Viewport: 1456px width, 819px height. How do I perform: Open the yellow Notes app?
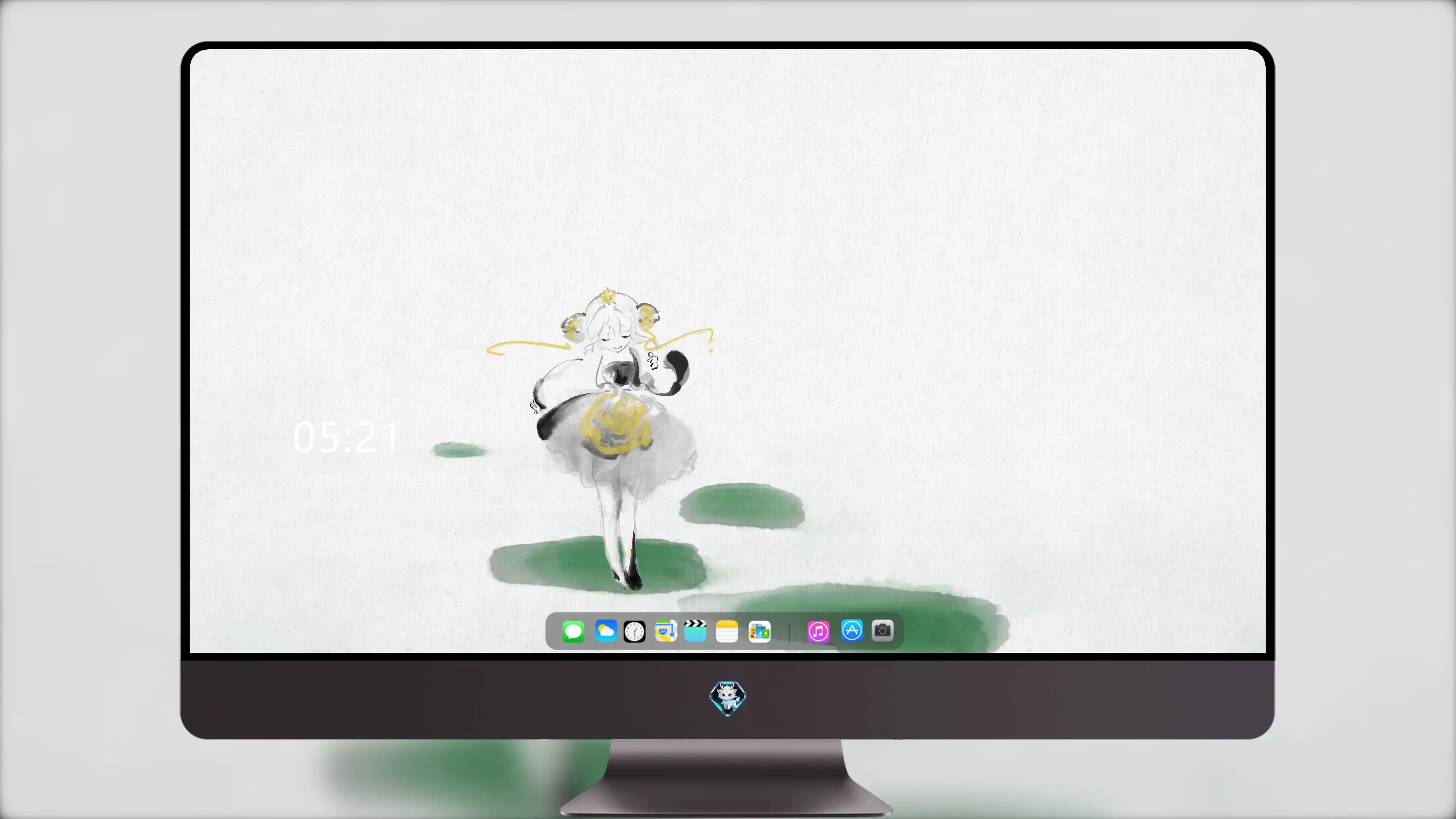coord(727,631)
